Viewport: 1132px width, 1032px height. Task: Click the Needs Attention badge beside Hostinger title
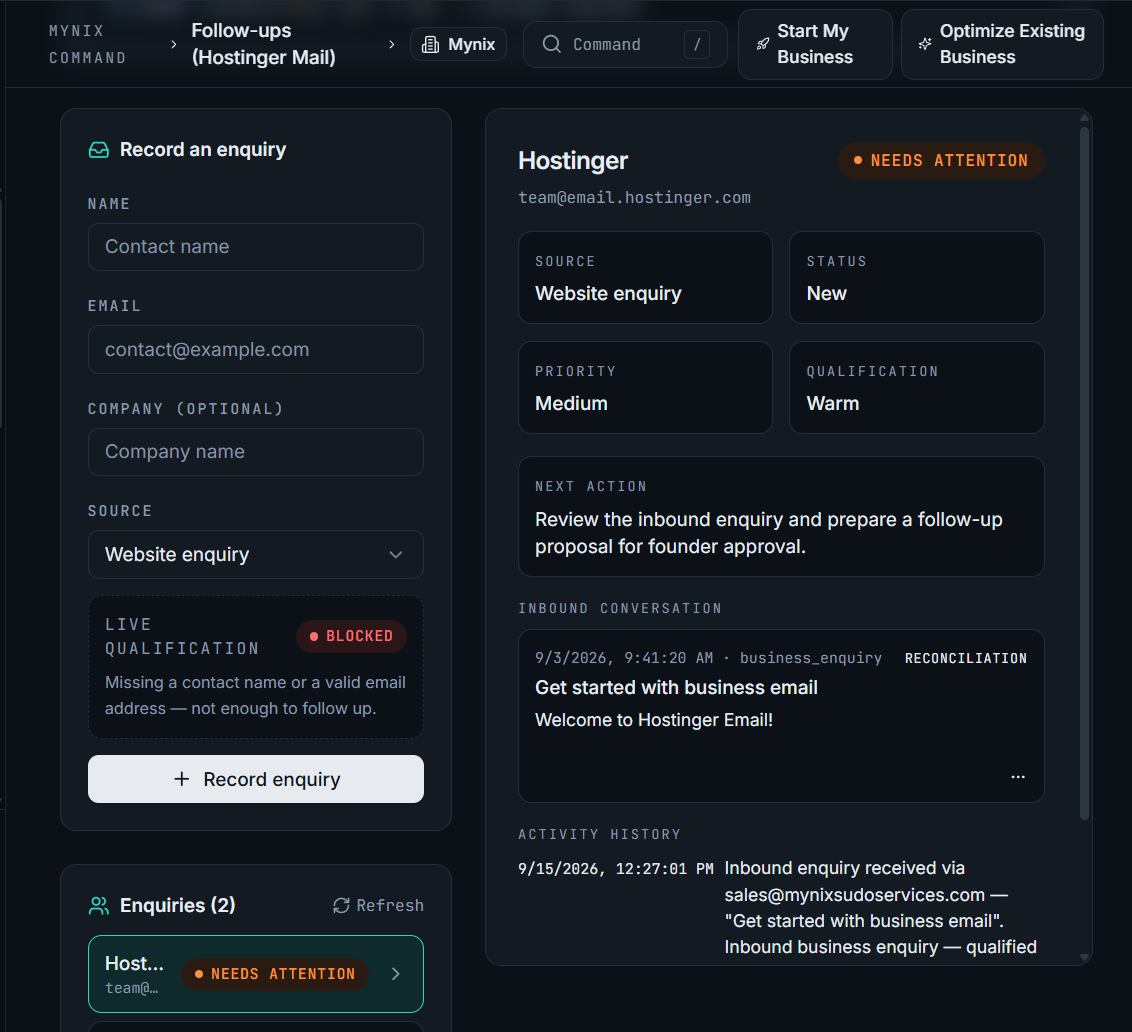click(941, 160)
